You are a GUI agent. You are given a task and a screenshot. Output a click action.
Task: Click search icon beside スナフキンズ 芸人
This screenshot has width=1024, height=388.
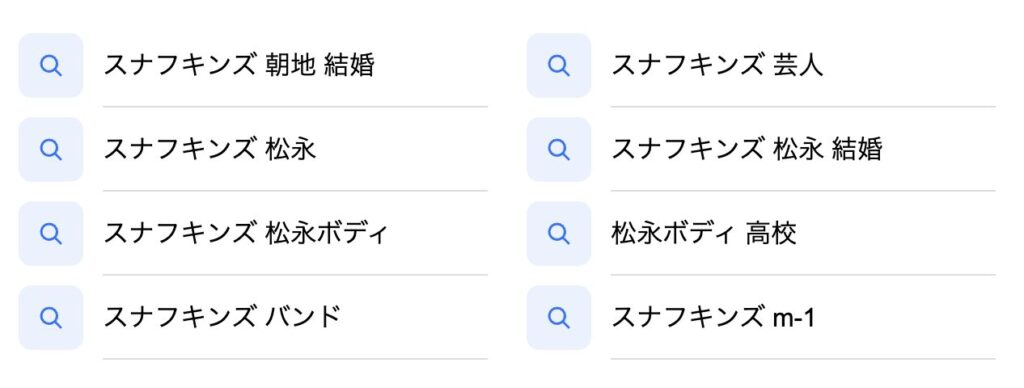coord(559,65)
